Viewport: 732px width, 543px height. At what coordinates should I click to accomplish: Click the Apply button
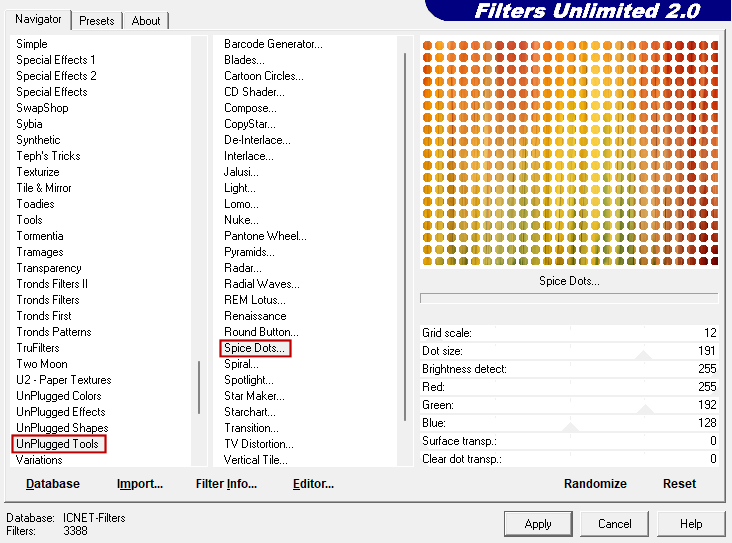coord(538,524)
